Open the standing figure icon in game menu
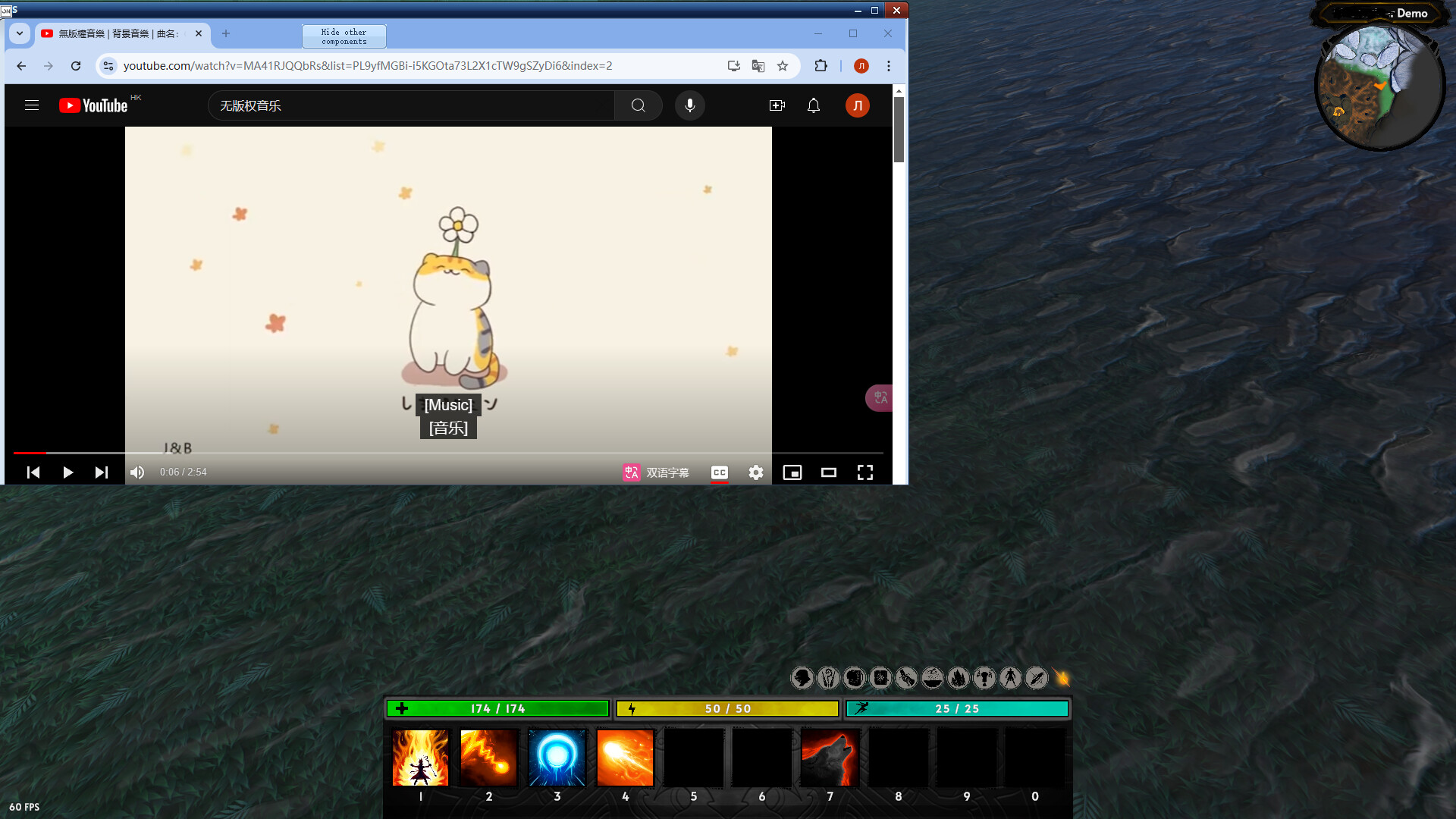 click(x=1010, y=678)
